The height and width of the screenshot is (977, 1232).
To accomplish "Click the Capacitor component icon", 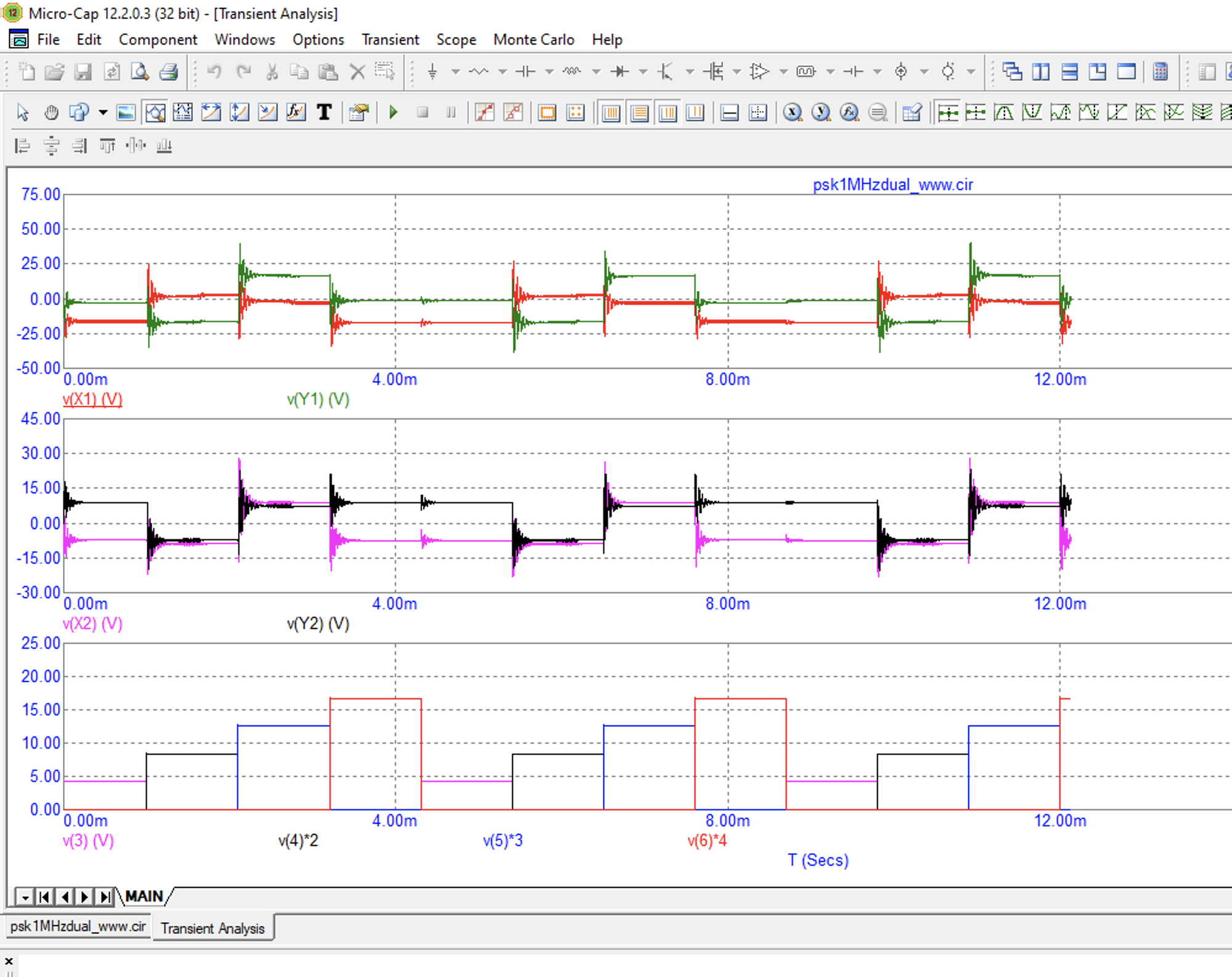I will click(525, 72).
